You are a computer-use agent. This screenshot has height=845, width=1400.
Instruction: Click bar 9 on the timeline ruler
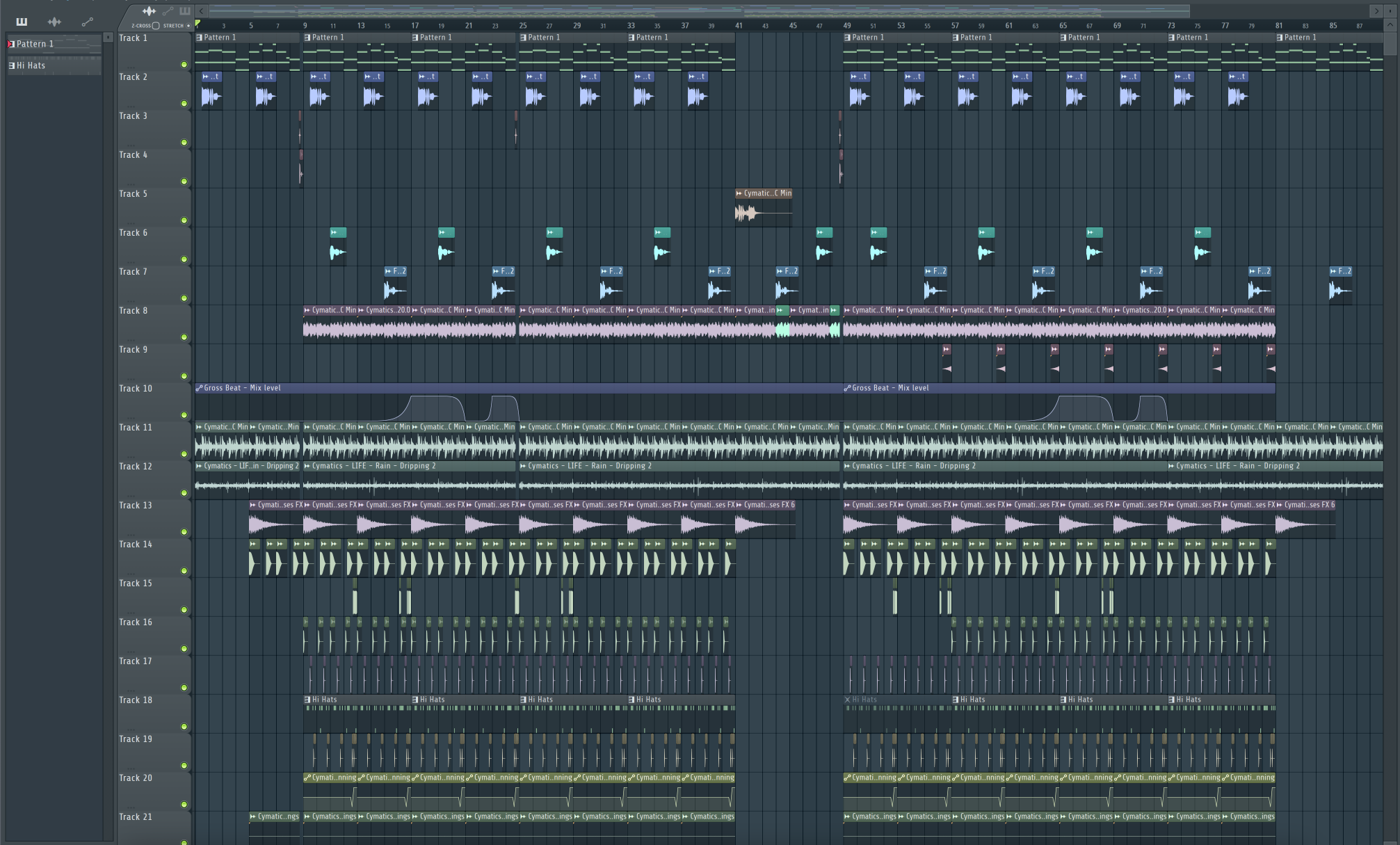[305, 26]
